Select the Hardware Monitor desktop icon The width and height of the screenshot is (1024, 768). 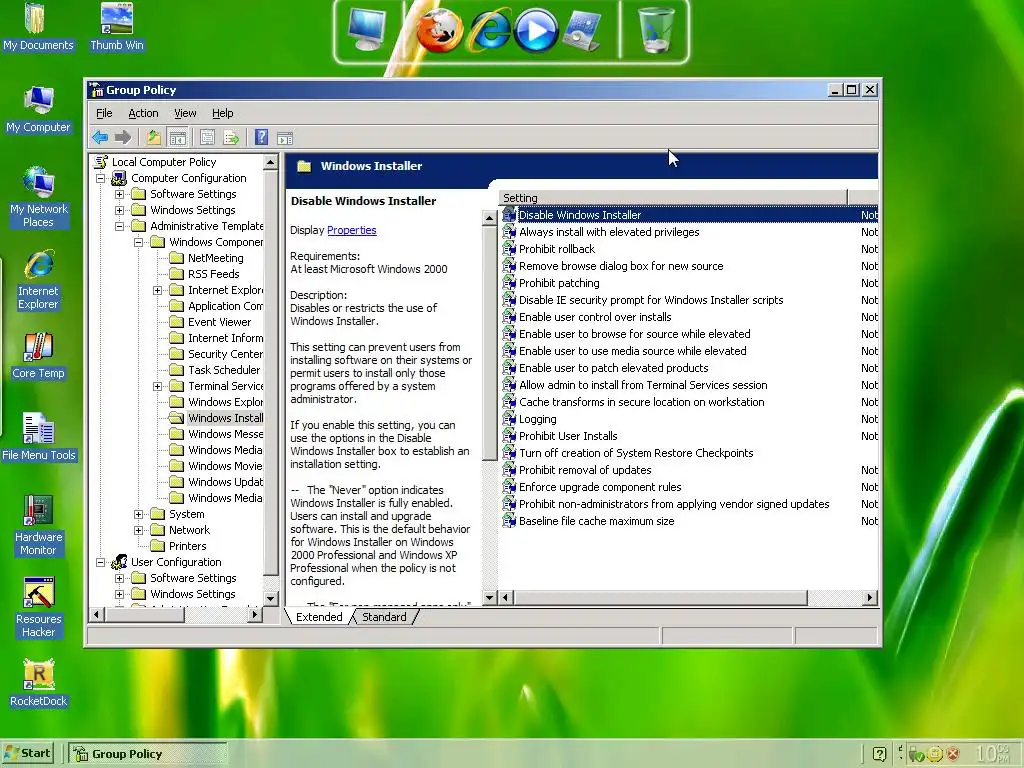point(38,525)
